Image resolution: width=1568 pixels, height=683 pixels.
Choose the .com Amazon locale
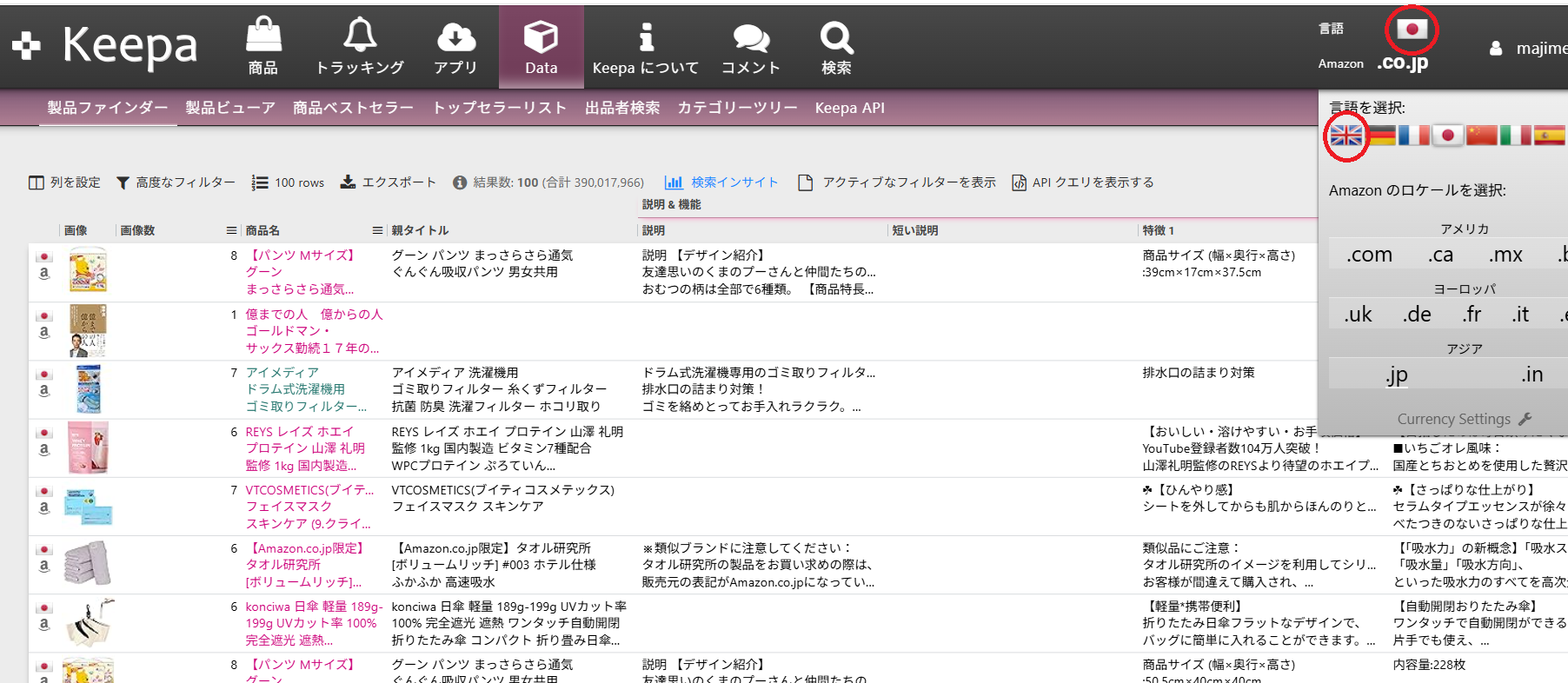[1369, 255]
